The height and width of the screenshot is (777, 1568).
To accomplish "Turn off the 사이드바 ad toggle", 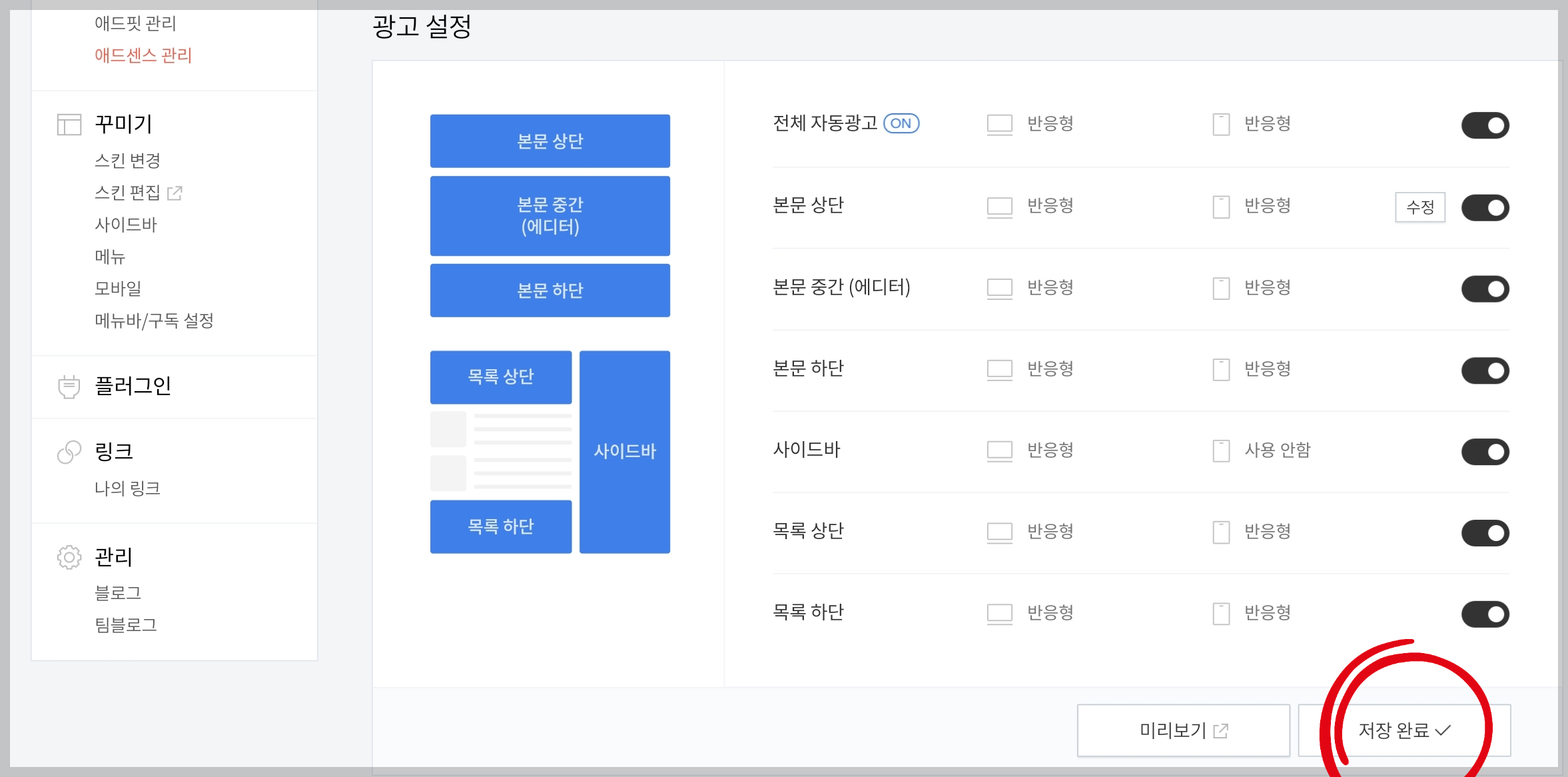I will click(x=1485, y=451).
